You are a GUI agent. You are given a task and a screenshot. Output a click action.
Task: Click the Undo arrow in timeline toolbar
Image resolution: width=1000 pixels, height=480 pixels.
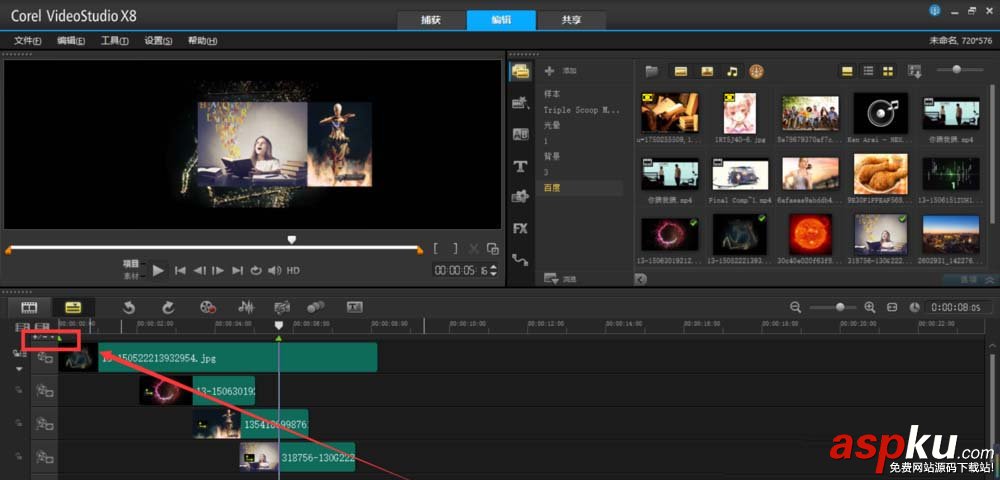coord(129,308)
